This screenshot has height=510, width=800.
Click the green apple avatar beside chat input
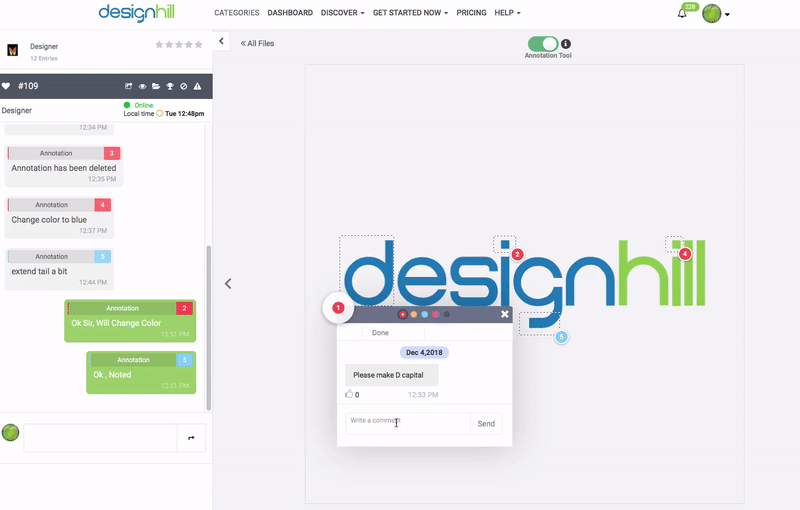tap(10, 432)
